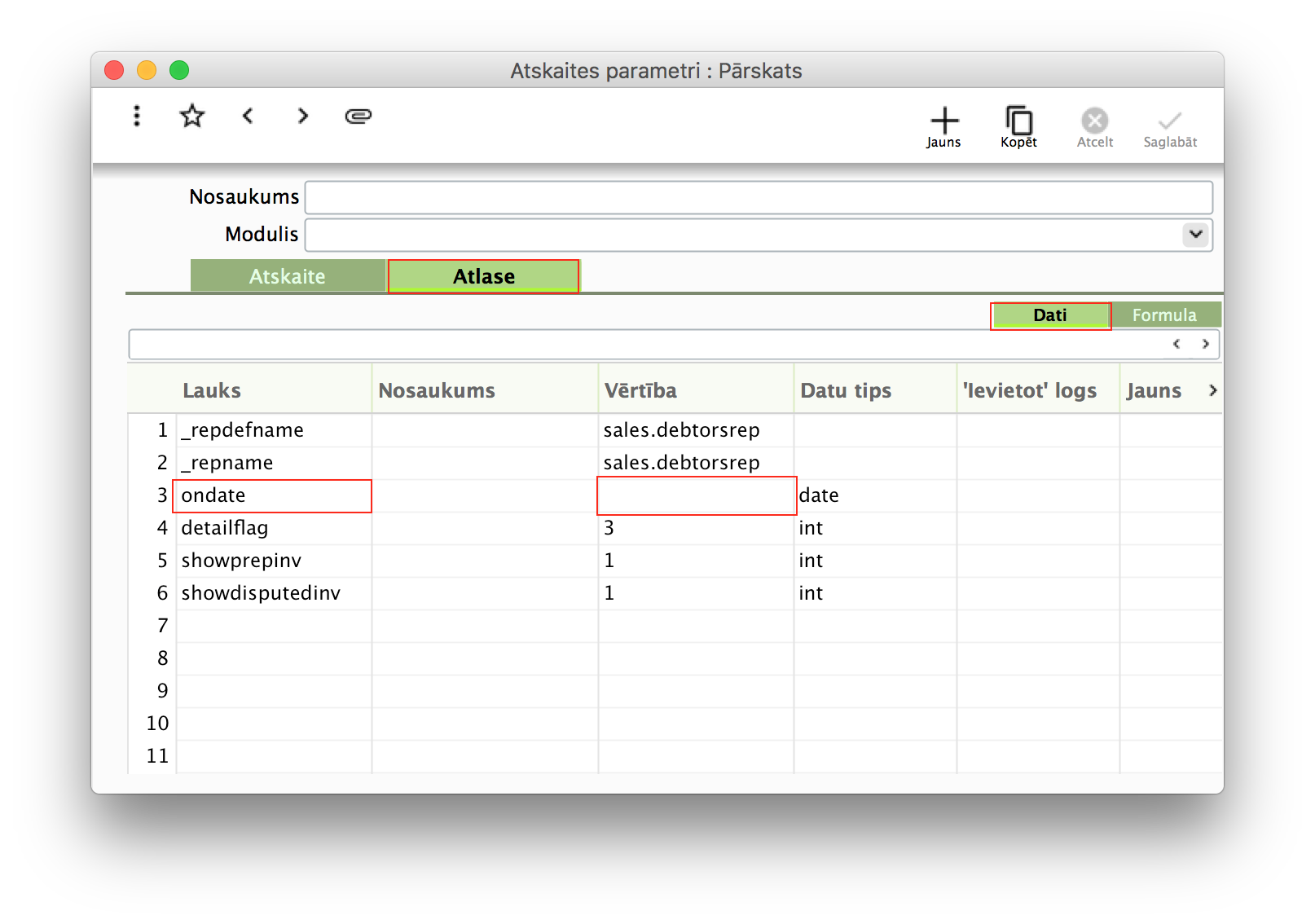
Task: Switch to the Atskaite tab
Action: pyautogui.click(x=288, y=276)
